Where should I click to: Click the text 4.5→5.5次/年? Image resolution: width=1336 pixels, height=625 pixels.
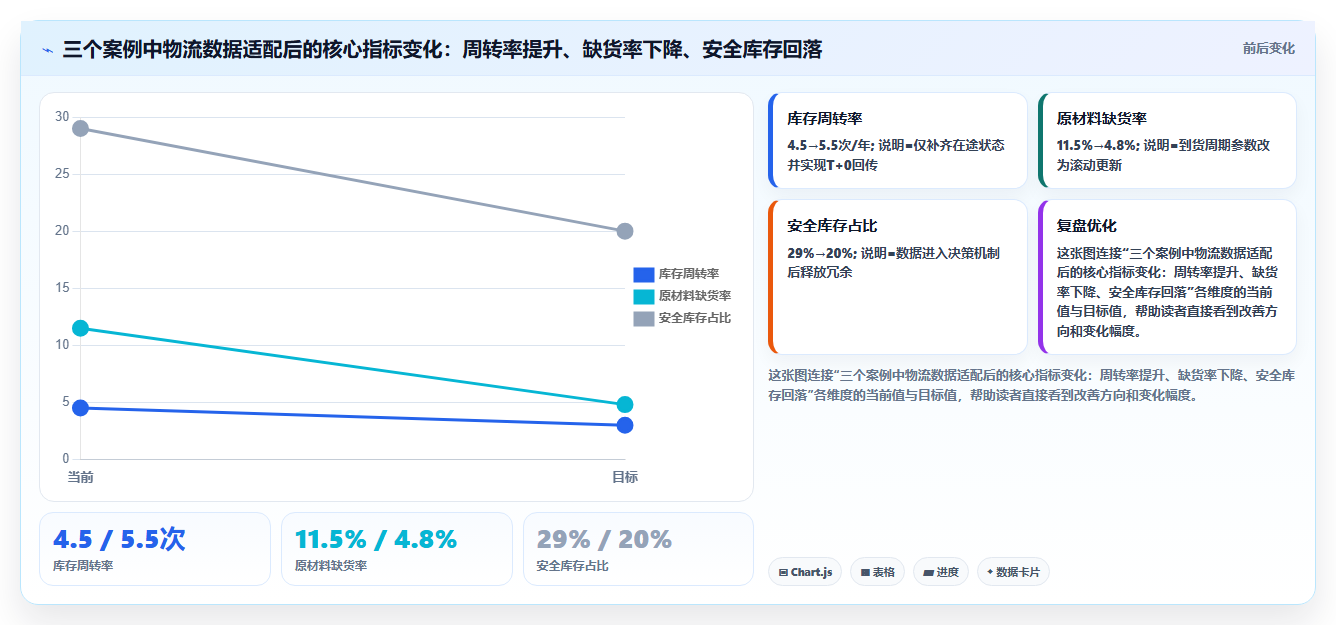[x=829, y=145]
